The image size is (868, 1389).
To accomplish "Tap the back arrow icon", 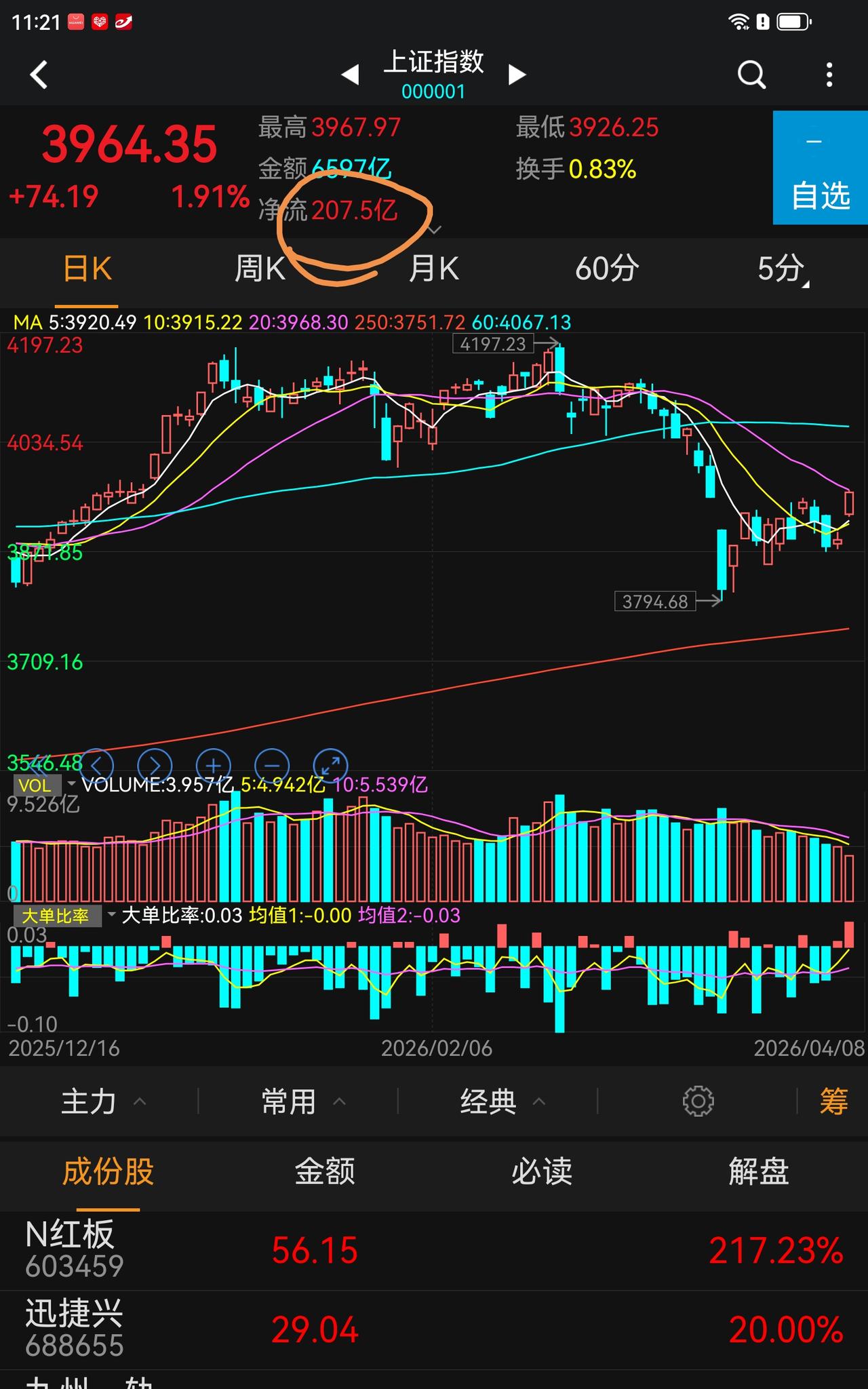I will (39, 75).
